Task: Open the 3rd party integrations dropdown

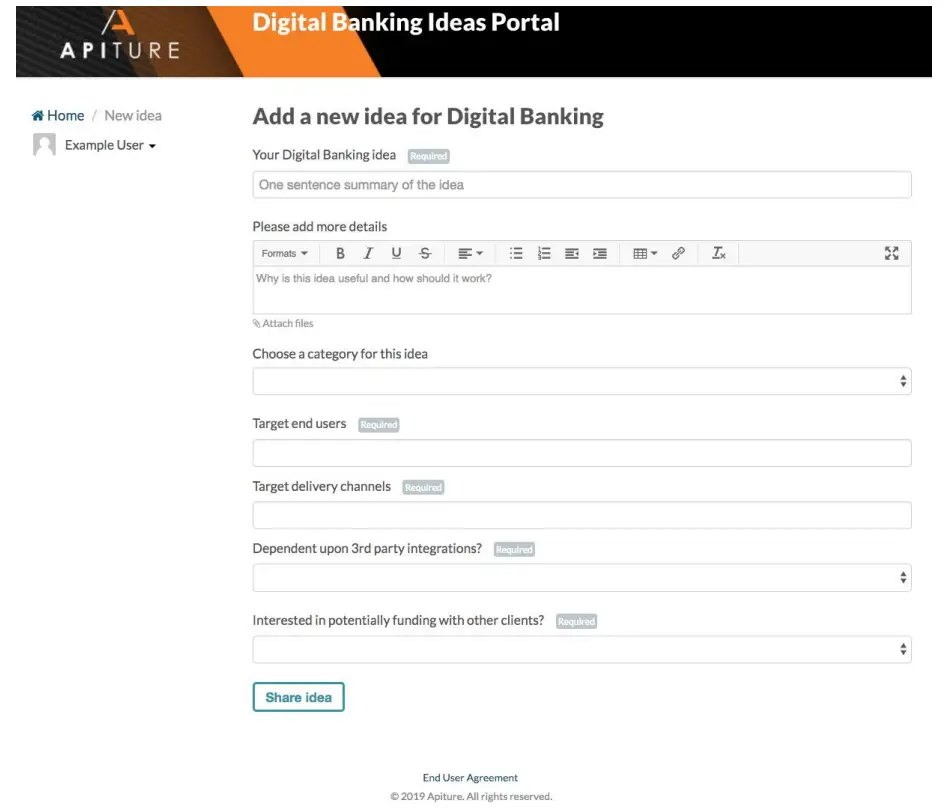Action: 582,577
